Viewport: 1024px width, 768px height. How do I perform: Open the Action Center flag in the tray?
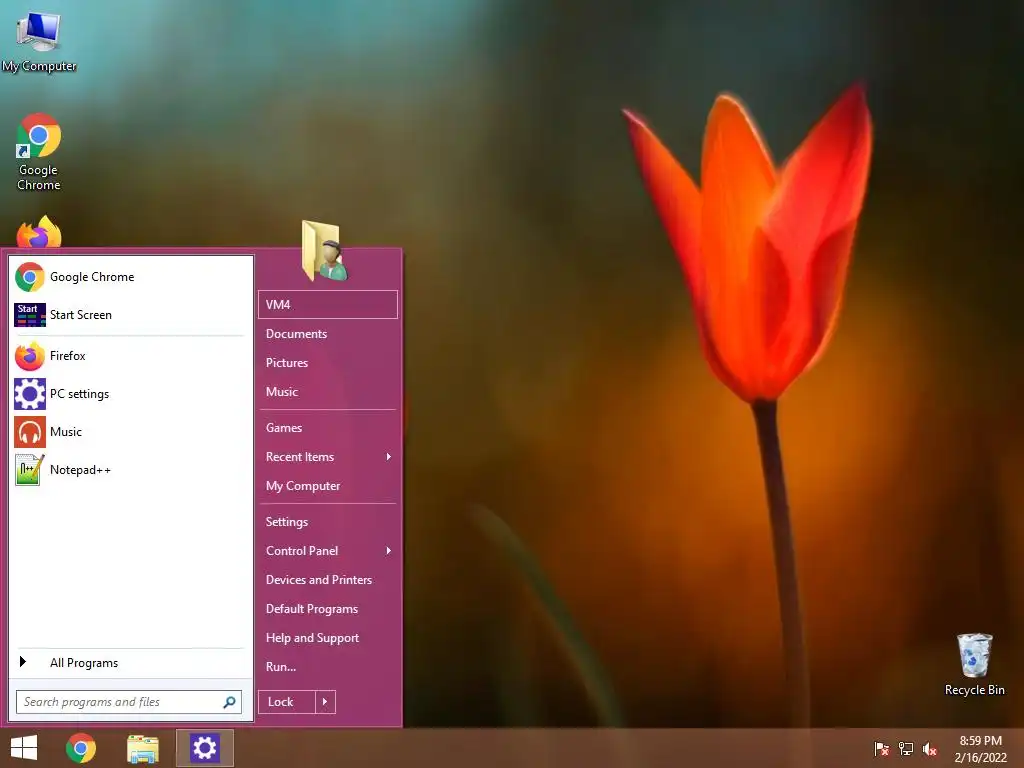pyautogui.click(x=882, y=748)
